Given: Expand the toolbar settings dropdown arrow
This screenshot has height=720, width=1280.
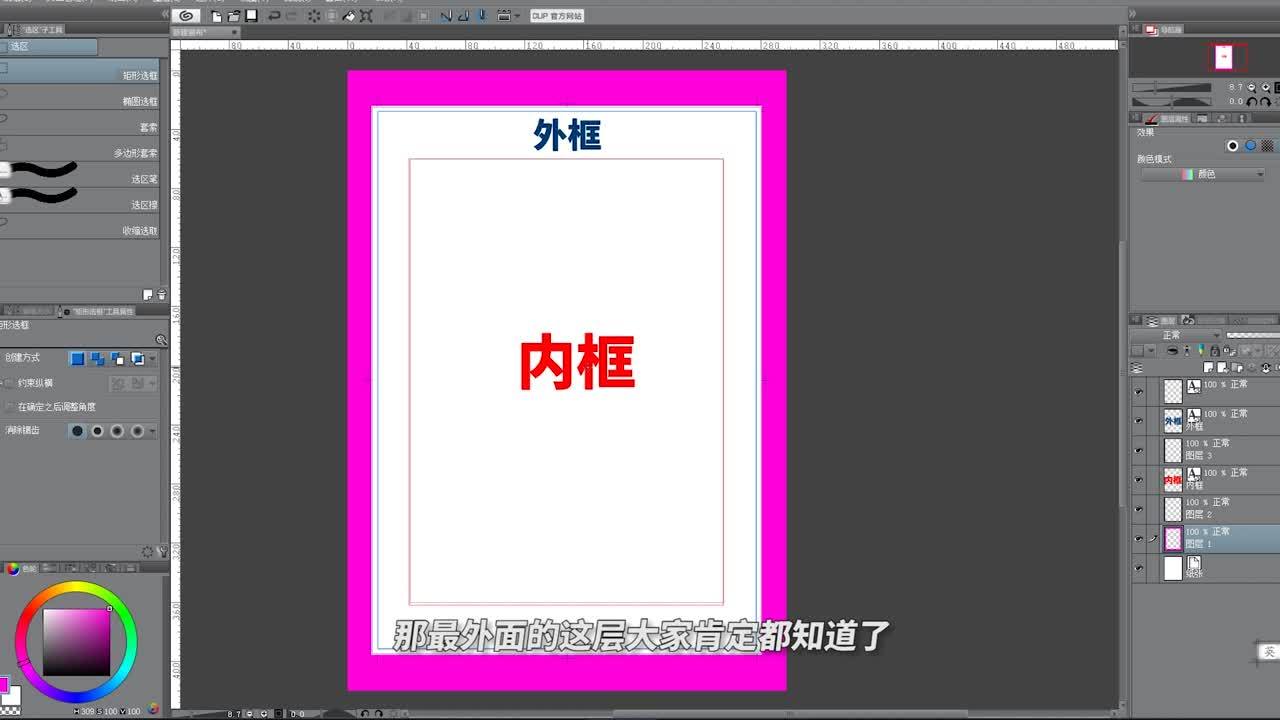Looking at the screenshot, I should pyautogui.click(x=517, y=16).
